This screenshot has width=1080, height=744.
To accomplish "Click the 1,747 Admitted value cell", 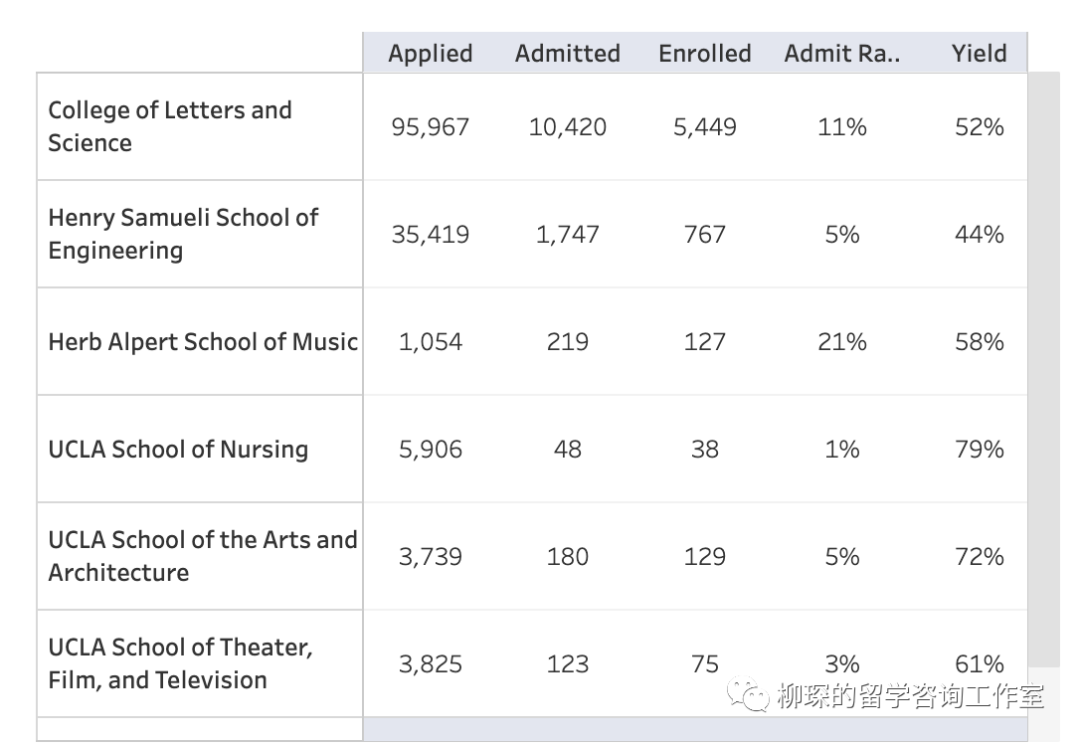I will coord(568,234).
